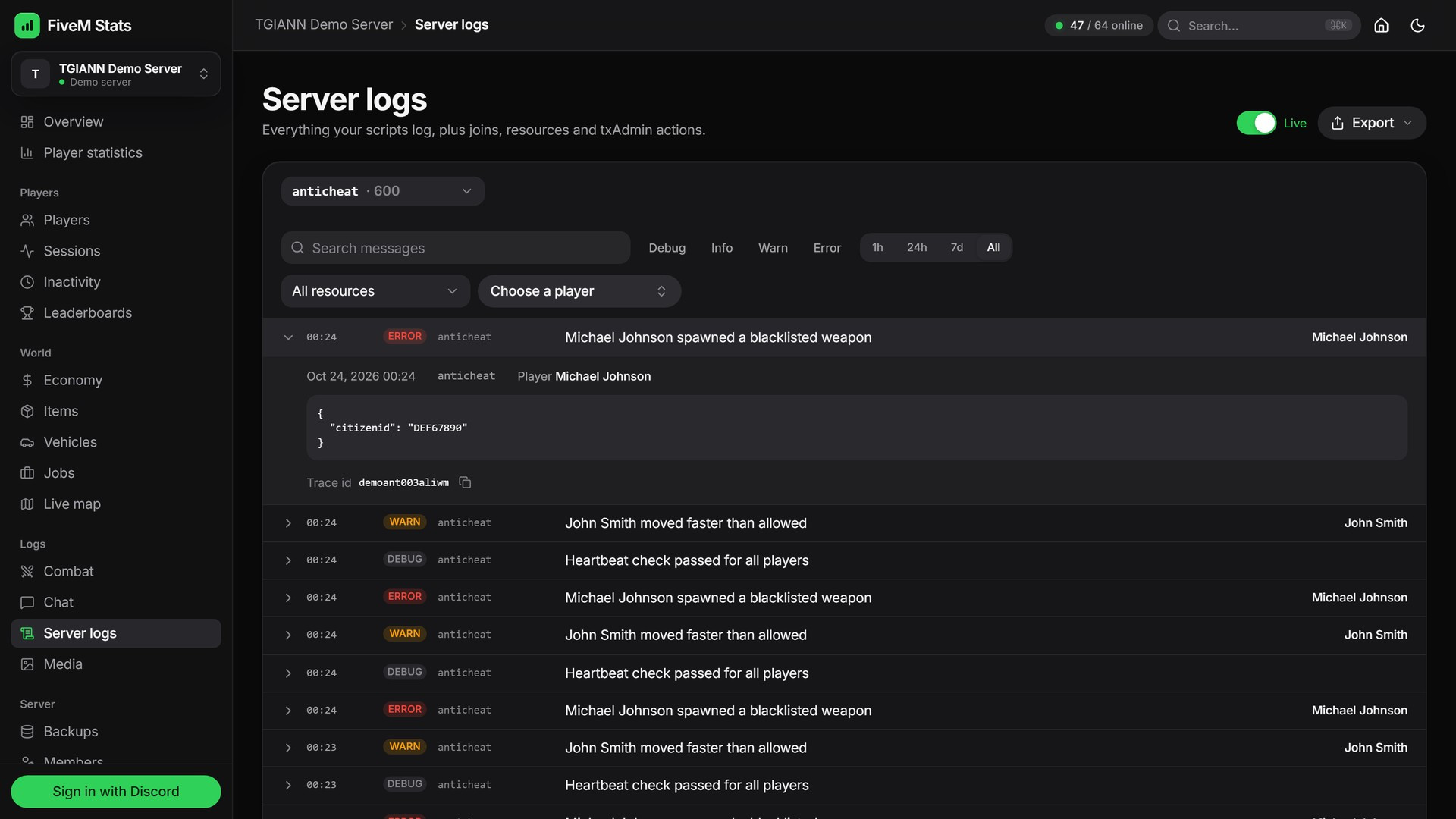The height and width of the screenshot is (819, 1456).
Task: Open Overview from the sidebar
Action: click(116, 121)
